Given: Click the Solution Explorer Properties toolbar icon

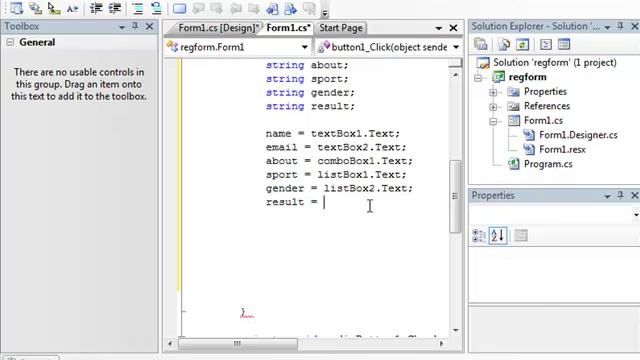Looking at the screenshot, I should [481, 44].
